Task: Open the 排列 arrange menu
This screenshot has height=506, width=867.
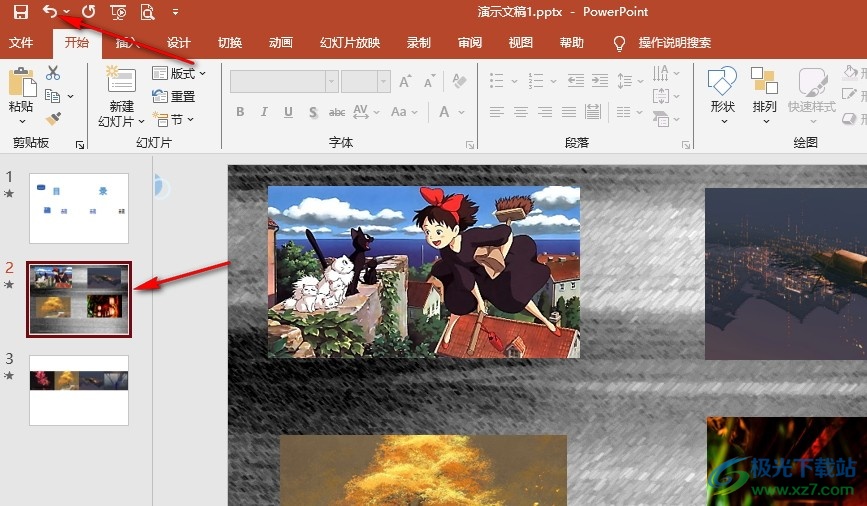Action: tap(765, 96)
